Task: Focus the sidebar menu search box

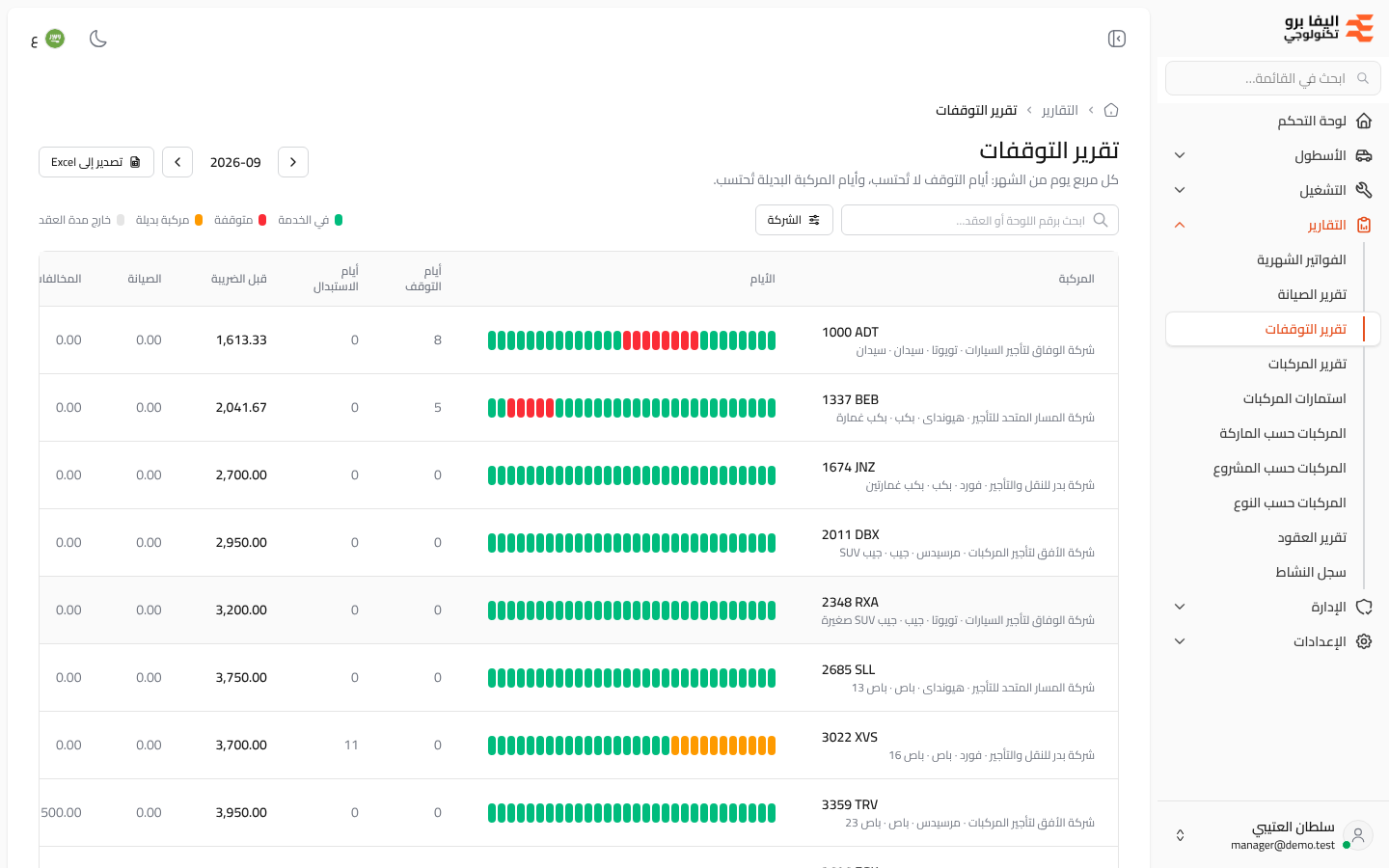Action: 1273,78
